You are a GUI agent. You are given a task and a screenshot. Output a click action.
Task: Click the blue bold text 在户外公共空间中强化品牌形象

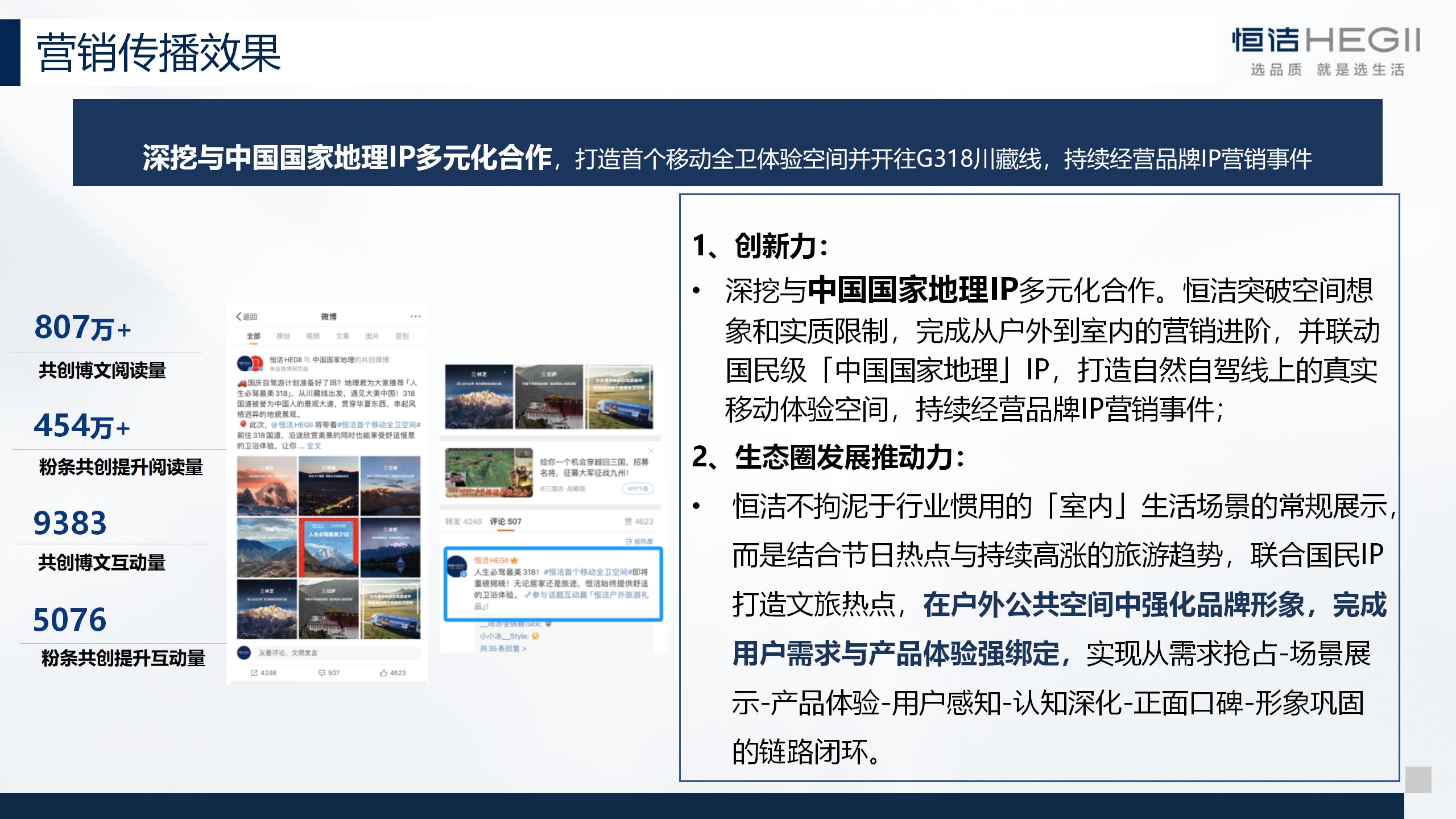pos(1114,605)
